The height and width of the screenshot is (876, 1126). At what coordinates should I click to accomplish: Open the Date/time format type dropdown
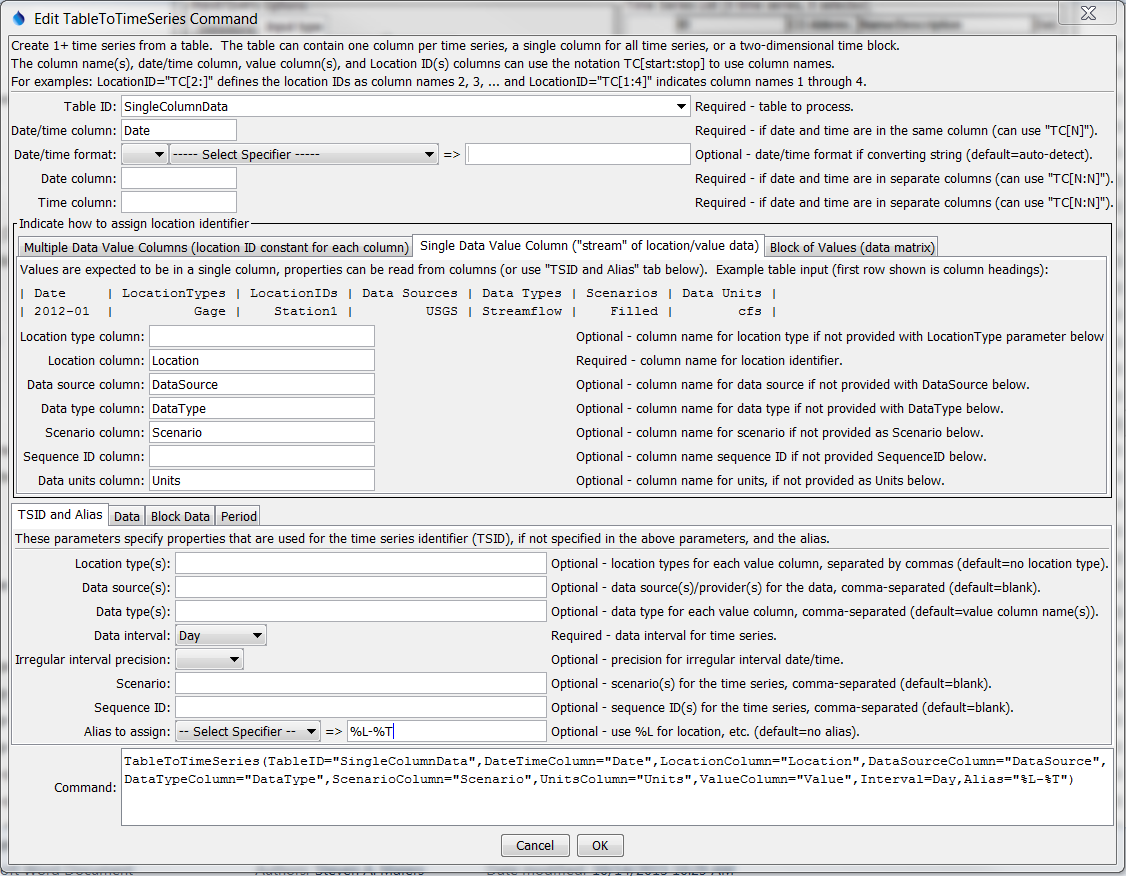pyautogui.click(x=145, y=154)
